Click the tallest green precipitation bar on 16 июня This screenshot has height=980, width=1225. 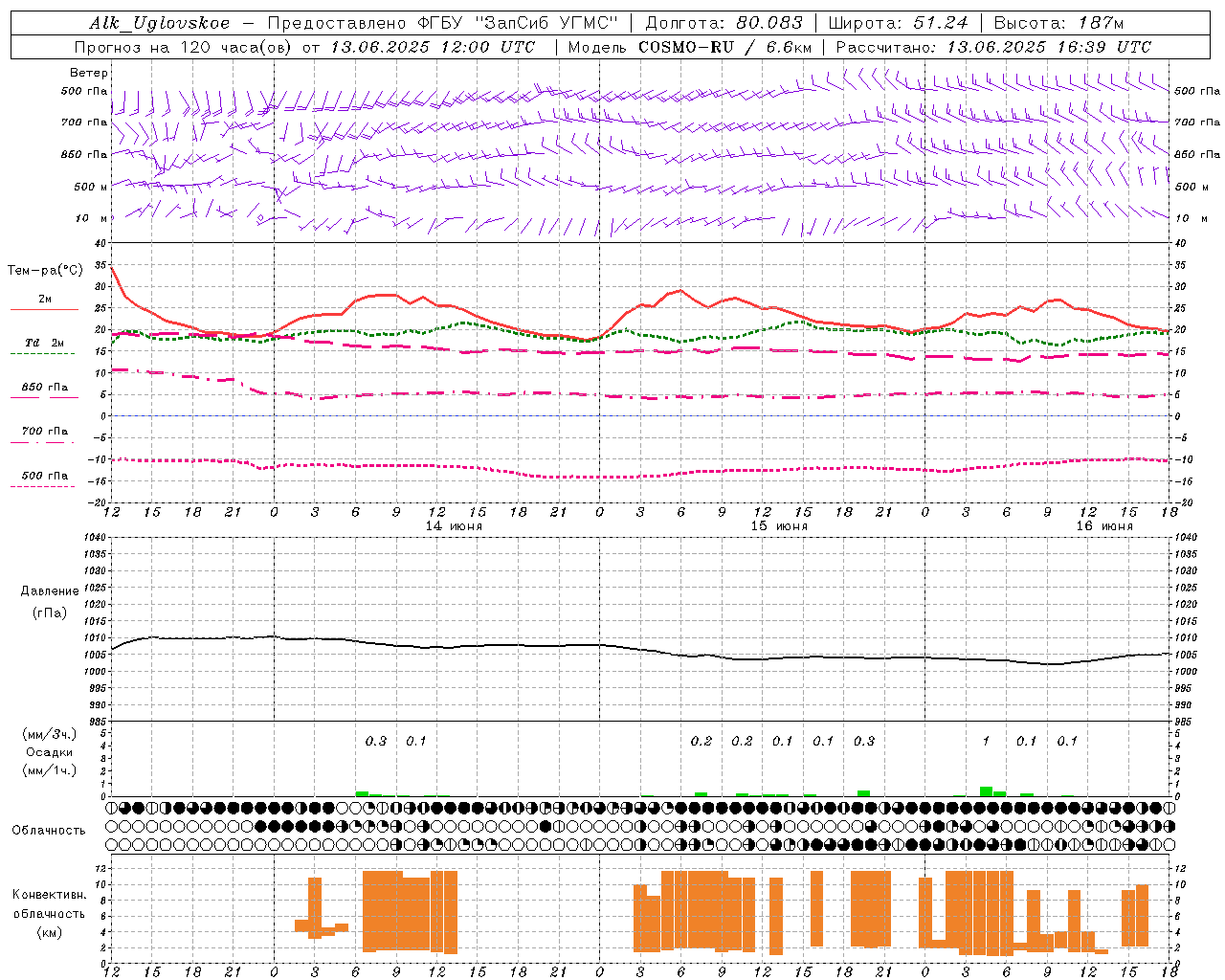click(986, 791)
